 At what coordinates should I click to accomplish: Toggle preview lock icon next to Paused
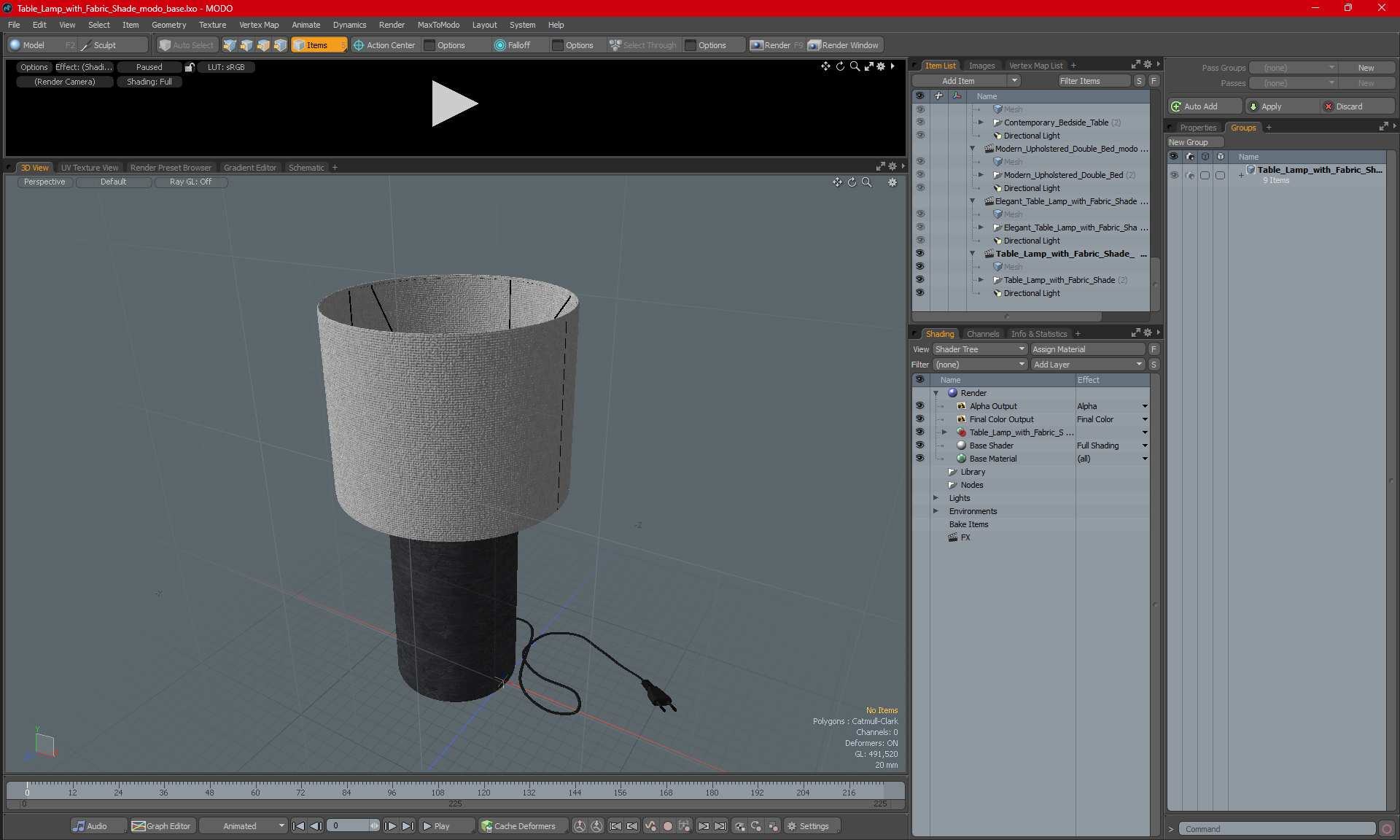click(x=190, y=67)
